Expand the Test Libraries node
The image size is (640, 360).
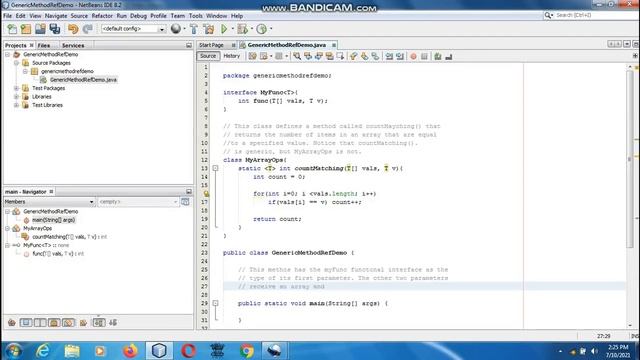click(16, 105)
